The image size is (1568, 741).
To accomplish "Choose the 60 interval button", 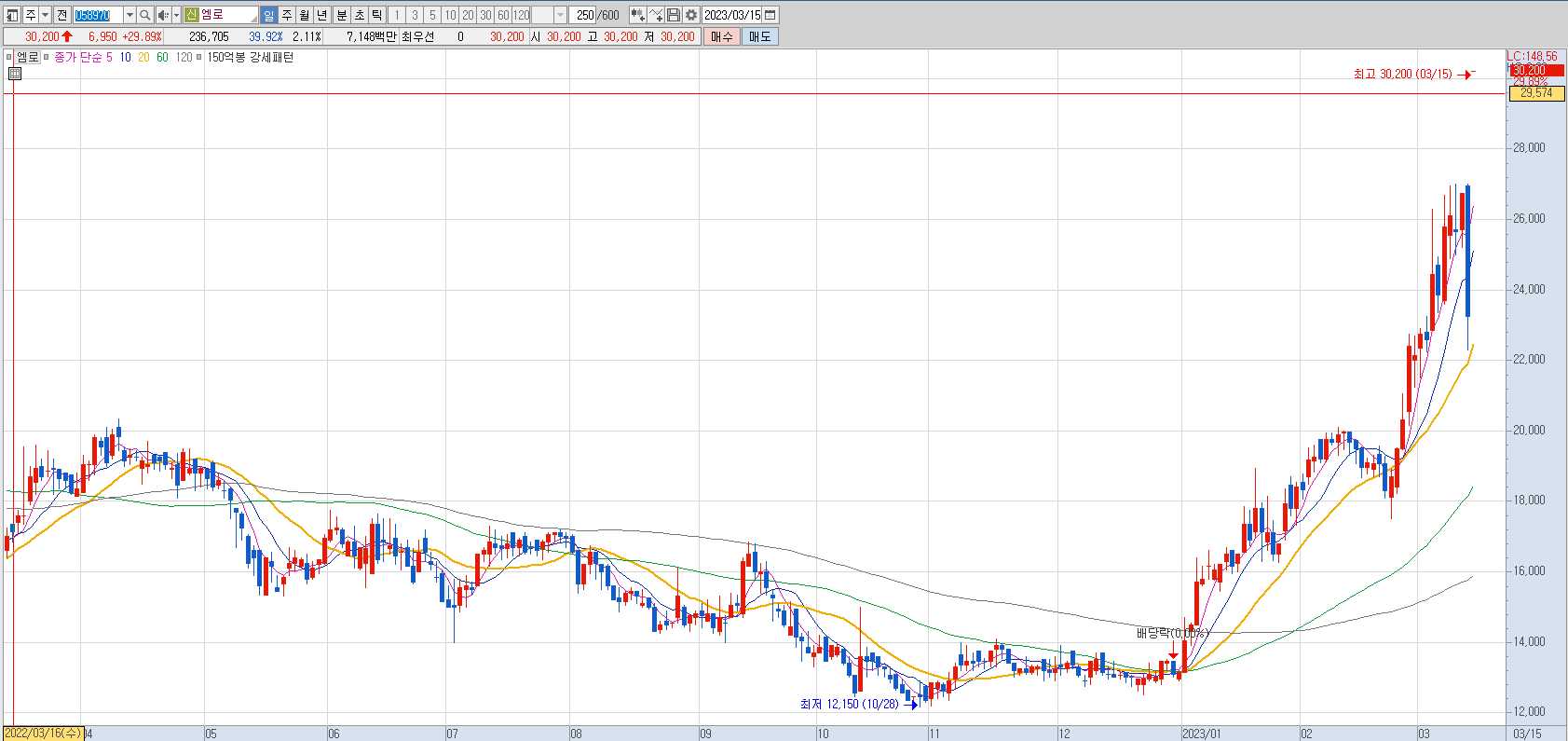I will [503, 15].
